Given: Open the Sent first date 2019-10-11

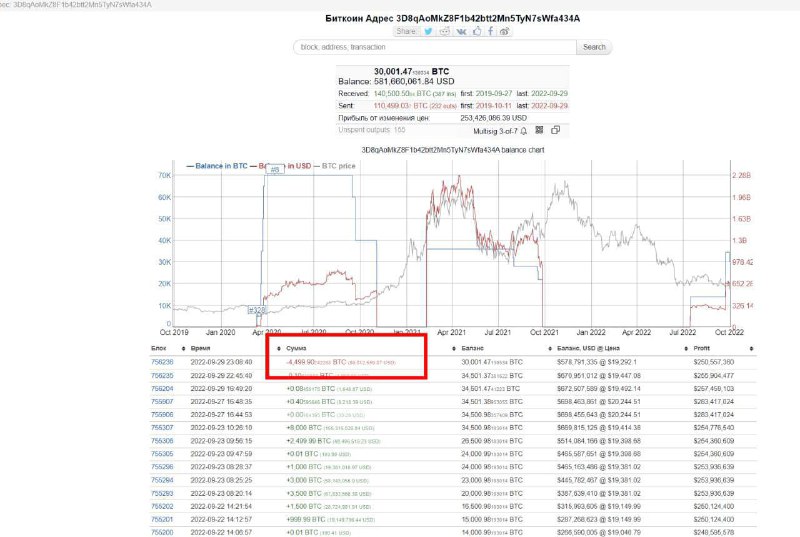Looking at the screenshot, I should coord(493,106).
